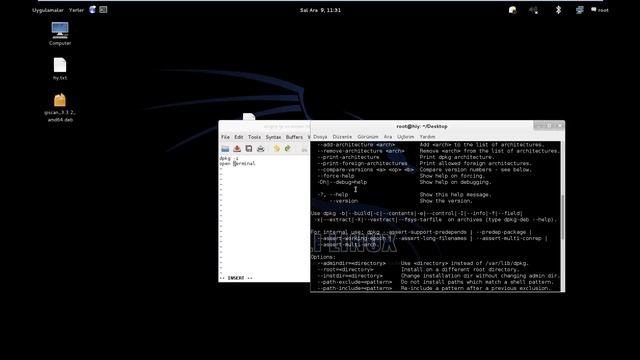Click '--print-architecture' text in terminal
This screenshot has width=640, height=360.
coord(348,157)
